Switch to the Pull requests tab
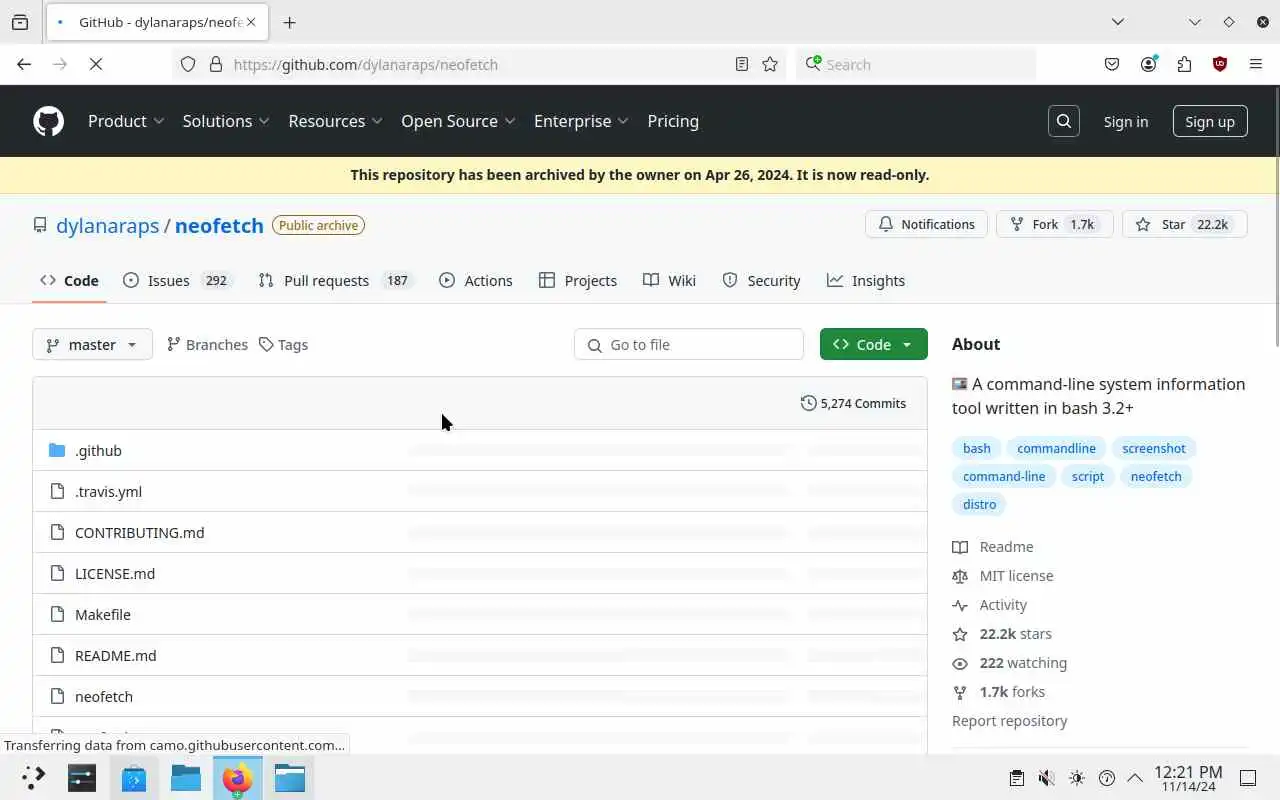 [335, 280]
